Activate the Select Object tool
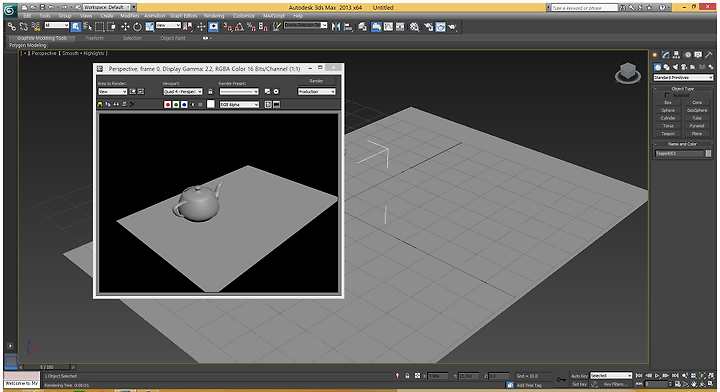Viewport: 720px width, 392px height. point(76,27)
